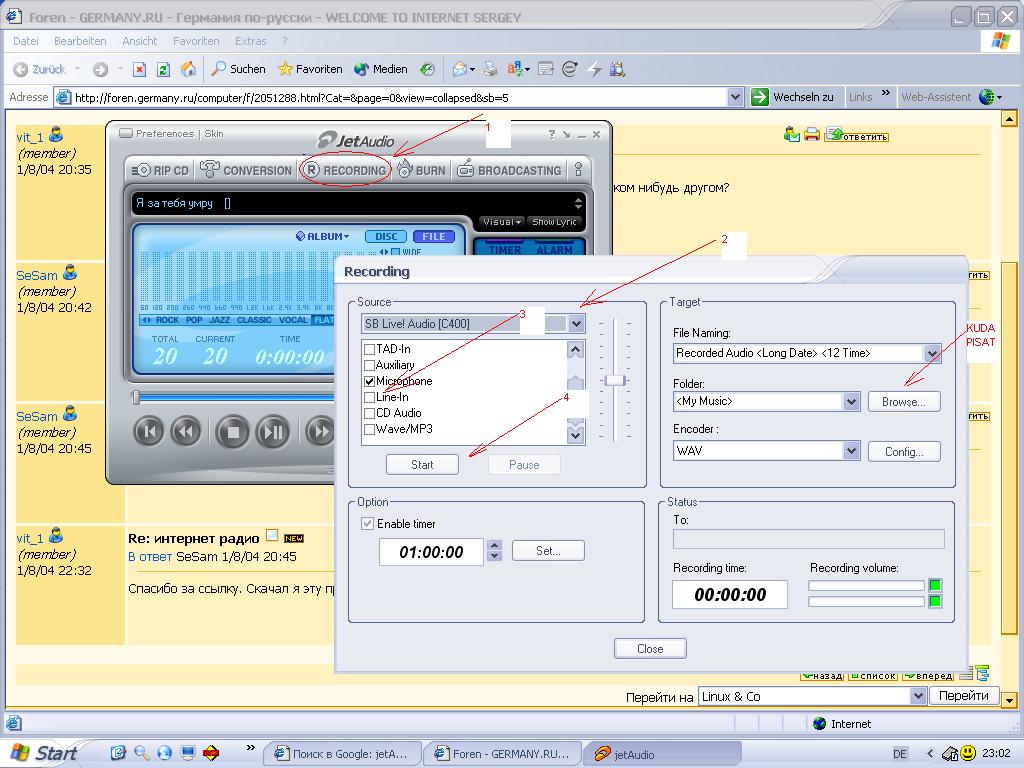Click the Start recording button
1024x768 pixels.
[x=422, y=465]
